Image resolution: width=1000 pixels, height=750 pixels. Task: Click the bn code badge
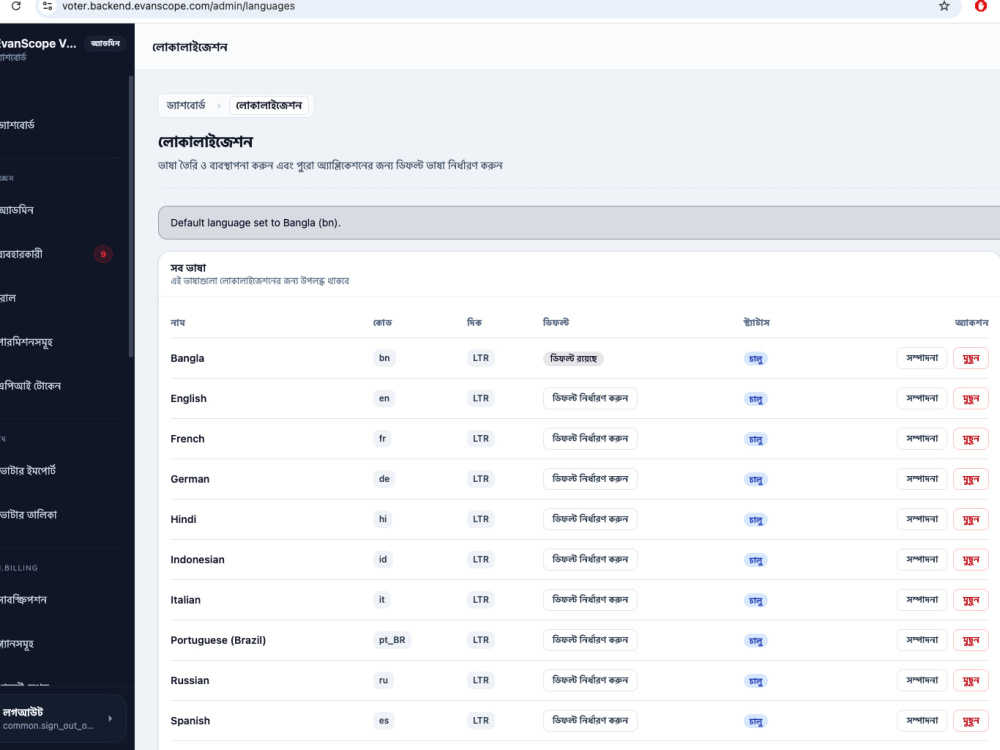coord(384,358)
